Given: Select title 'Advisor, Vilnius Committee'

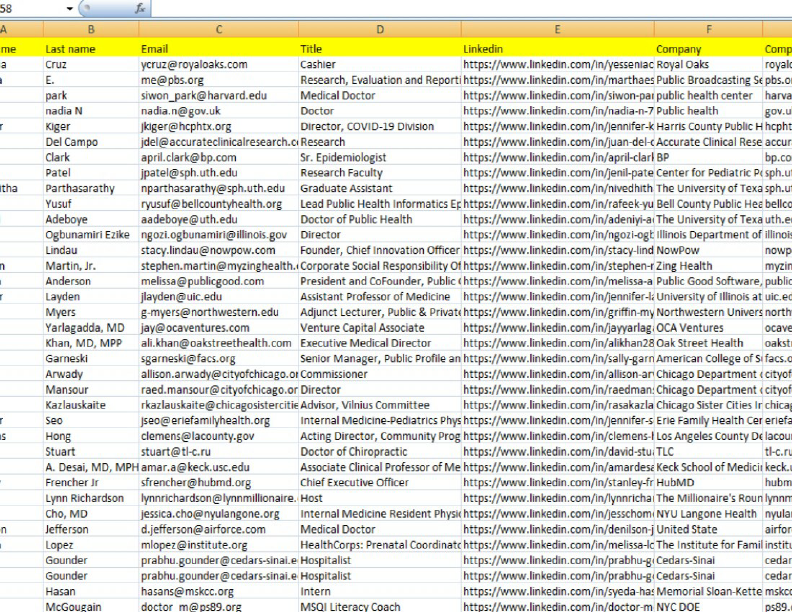Looking at the screenshot, I should [380, 405].
